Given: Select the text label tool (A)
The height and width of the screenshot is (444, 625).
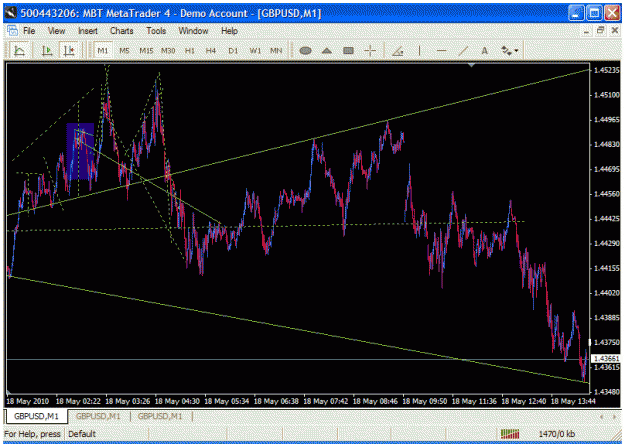Looking at the screenshot, I should pyautogui.click(x=484, y=51).
